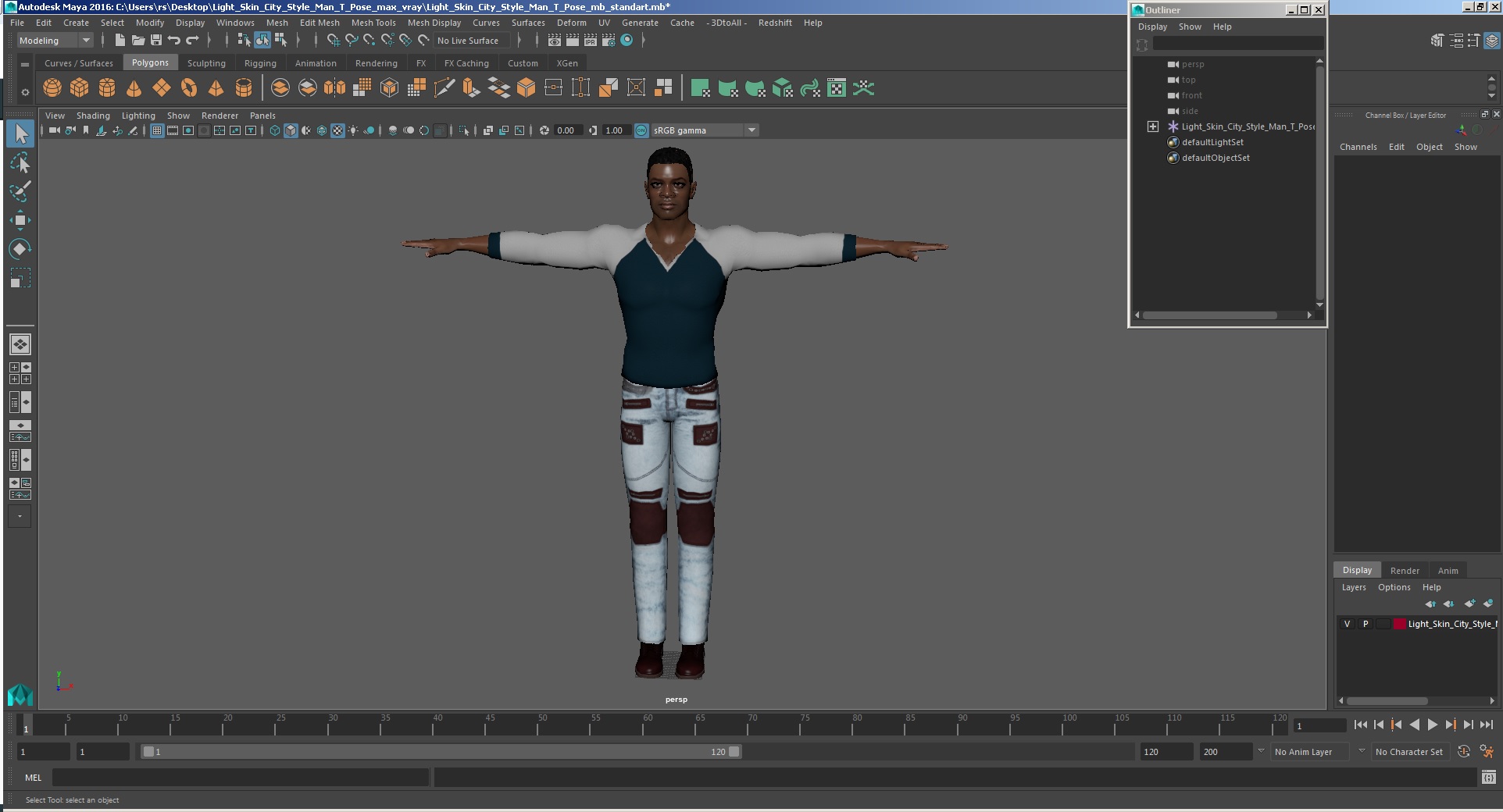Click the MEL command input field

[241, 778]
